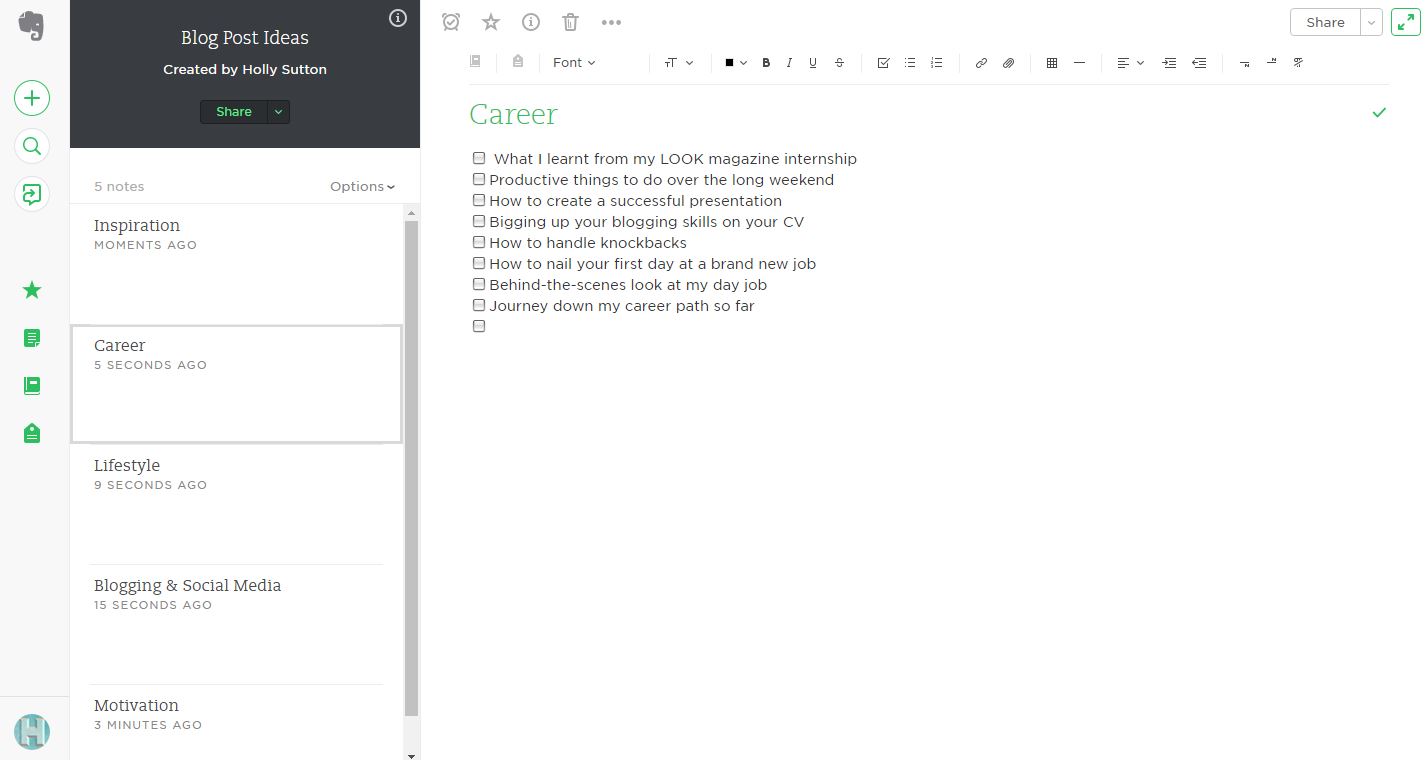Viewport: 1428px width, 760px height.
Task: Attach a file with paperclip icon
Action: click(x=1009, y=63)
